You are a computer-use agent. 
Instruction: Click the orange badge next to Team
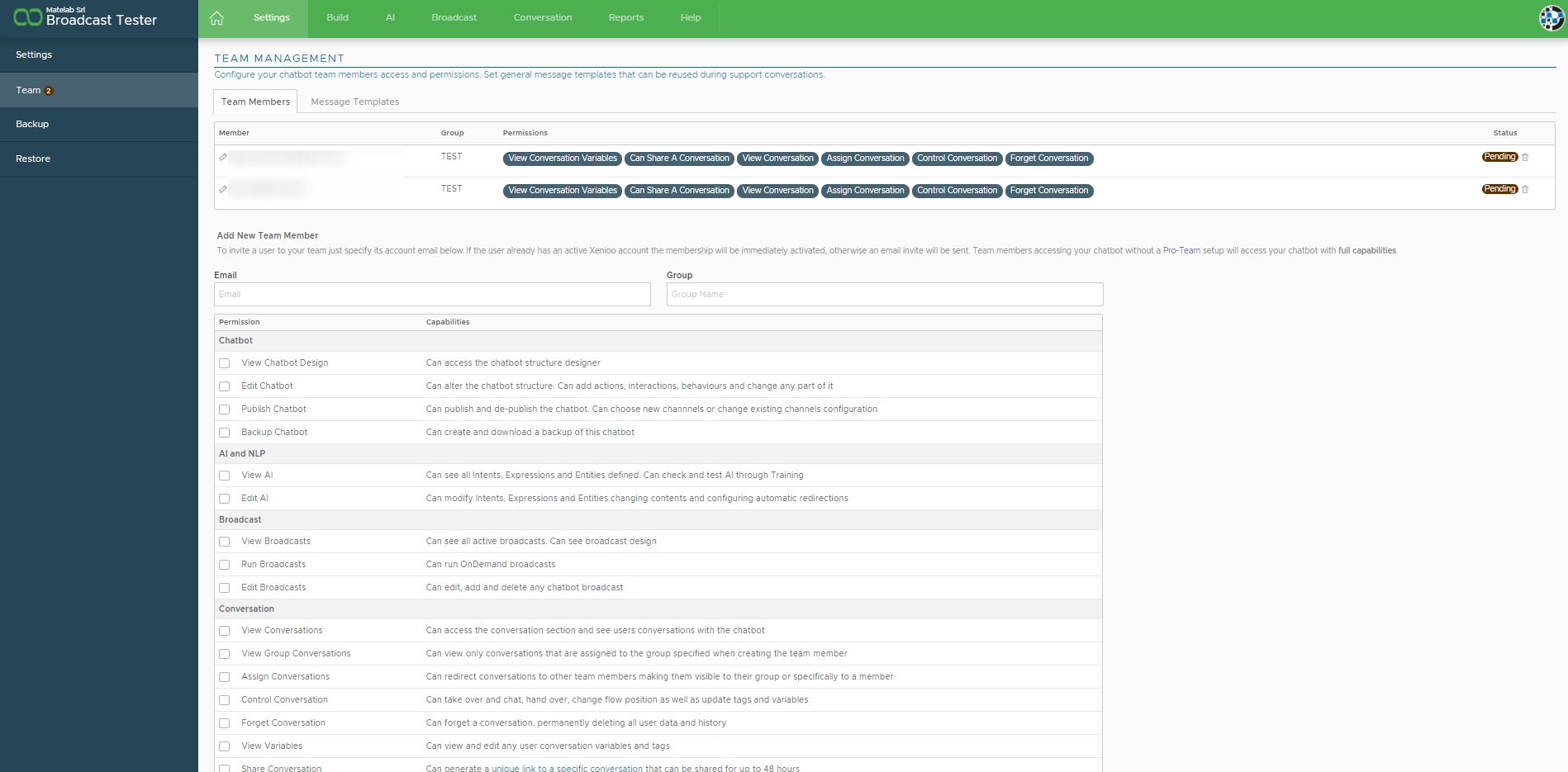point(49,91)
